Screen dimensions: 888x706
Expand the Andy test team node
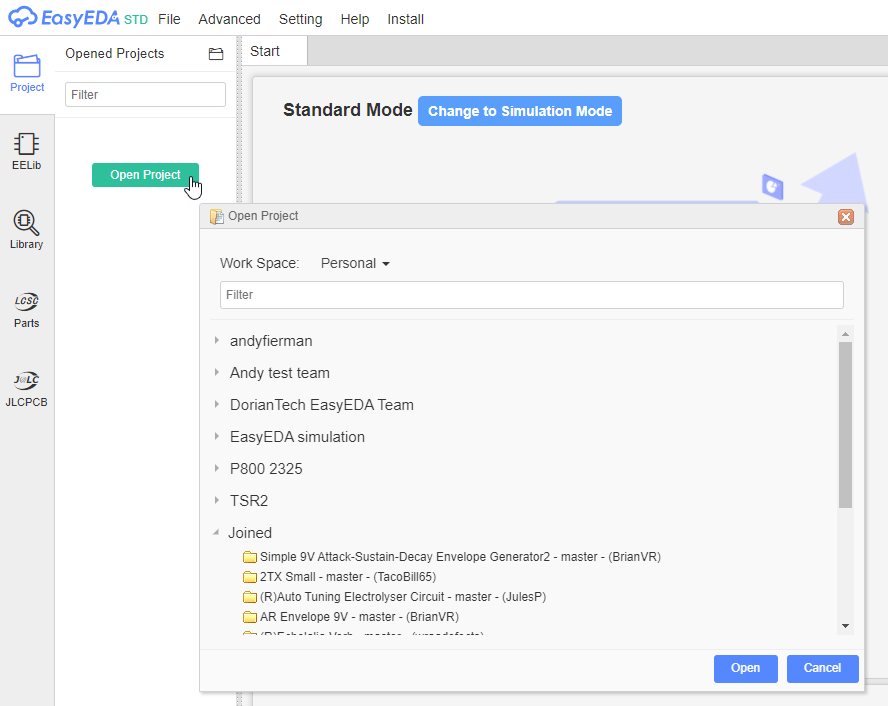click(x=217, y=372)
